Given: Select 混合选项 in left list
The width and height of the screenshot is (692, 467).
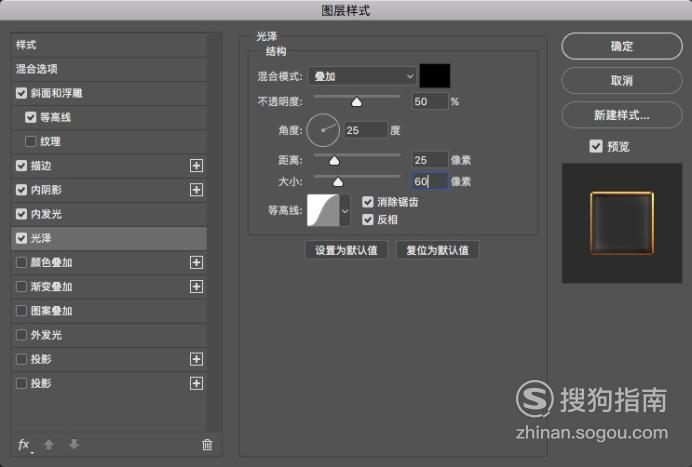Looking at the screenshot, I should coord(109,69).
